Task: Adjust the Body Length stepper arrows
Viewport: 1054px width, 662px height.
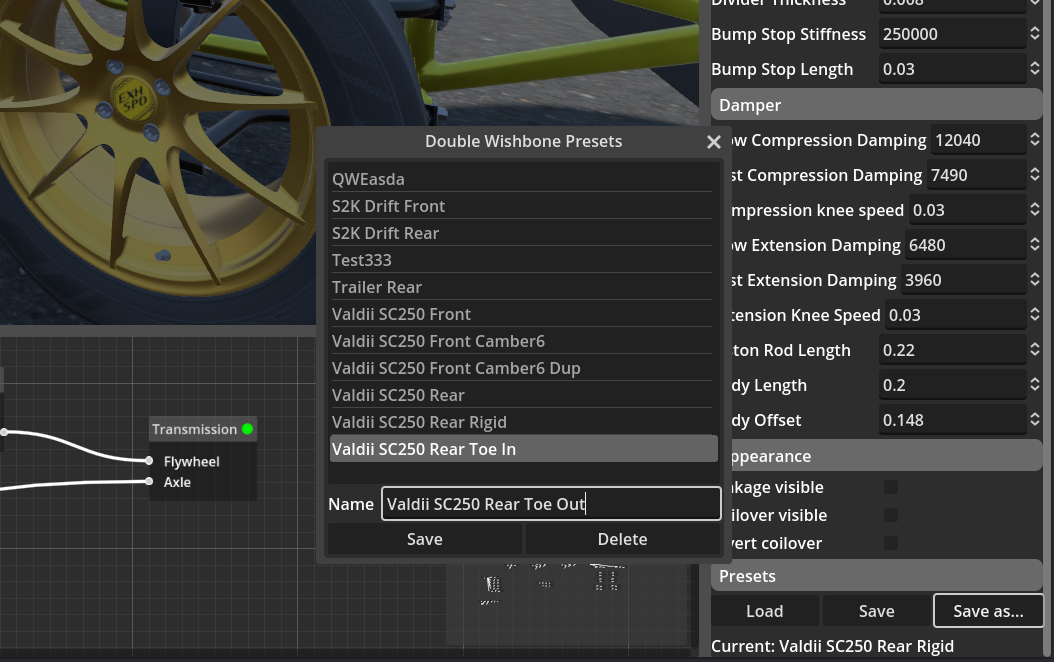Action: click(x=1035, y=385)
